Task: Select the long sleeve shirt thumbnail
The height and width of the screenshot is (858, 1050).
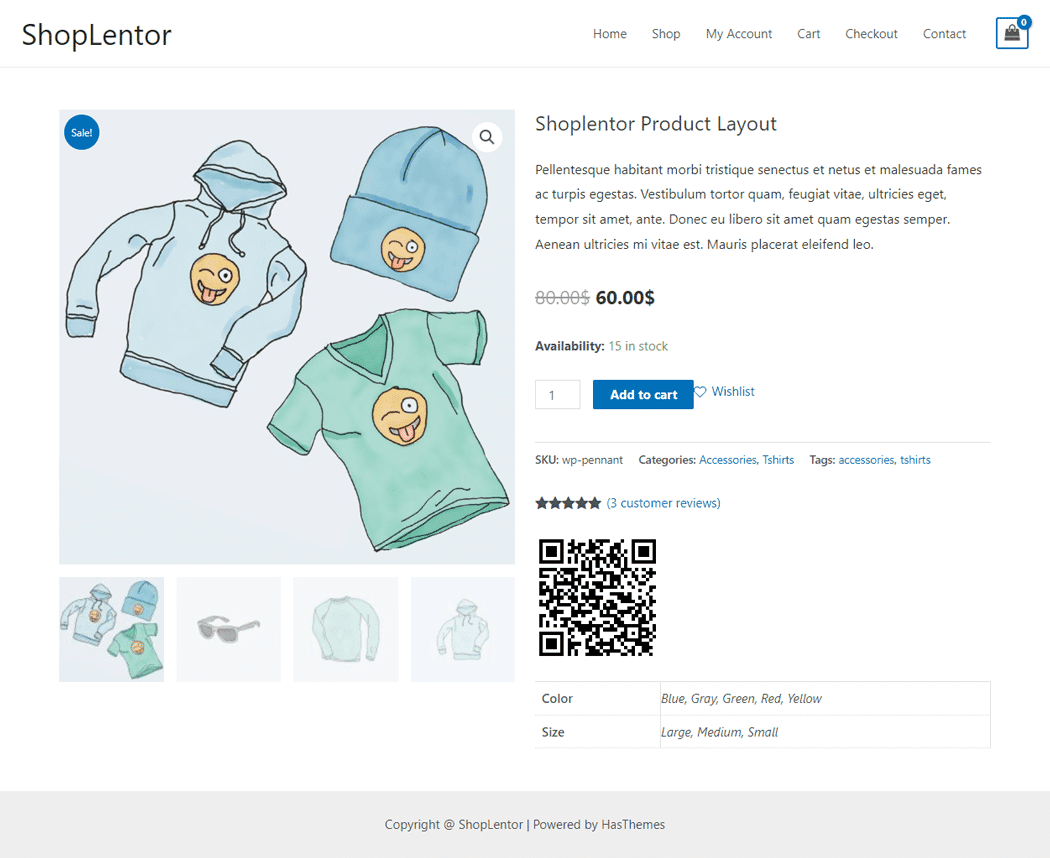Action: coord(346,630)
